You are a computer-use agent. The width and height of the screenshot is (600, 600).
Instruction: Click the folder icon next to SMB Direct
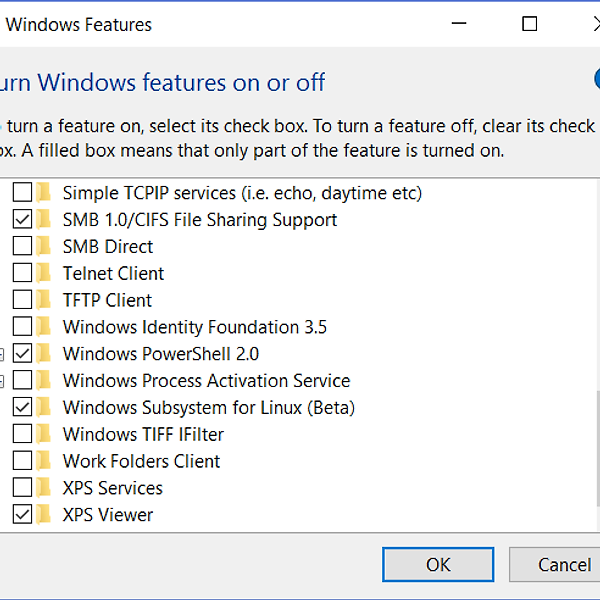point(44,246)
